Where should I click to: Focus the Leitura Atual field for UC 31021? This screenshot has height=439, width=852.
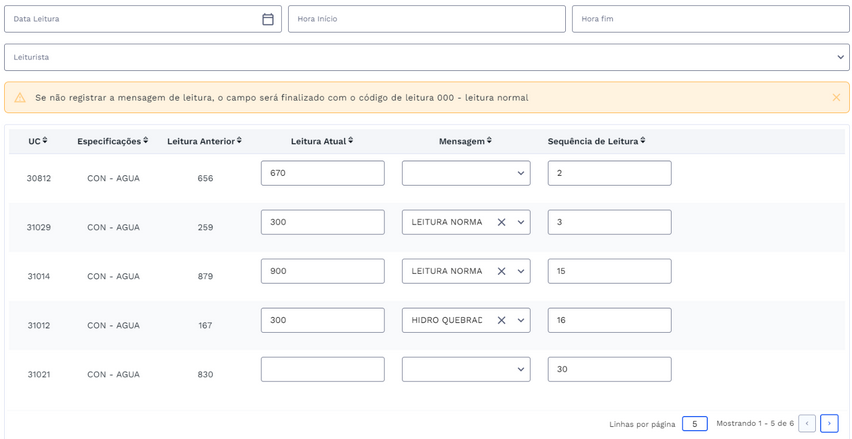(x=322, y=369)
